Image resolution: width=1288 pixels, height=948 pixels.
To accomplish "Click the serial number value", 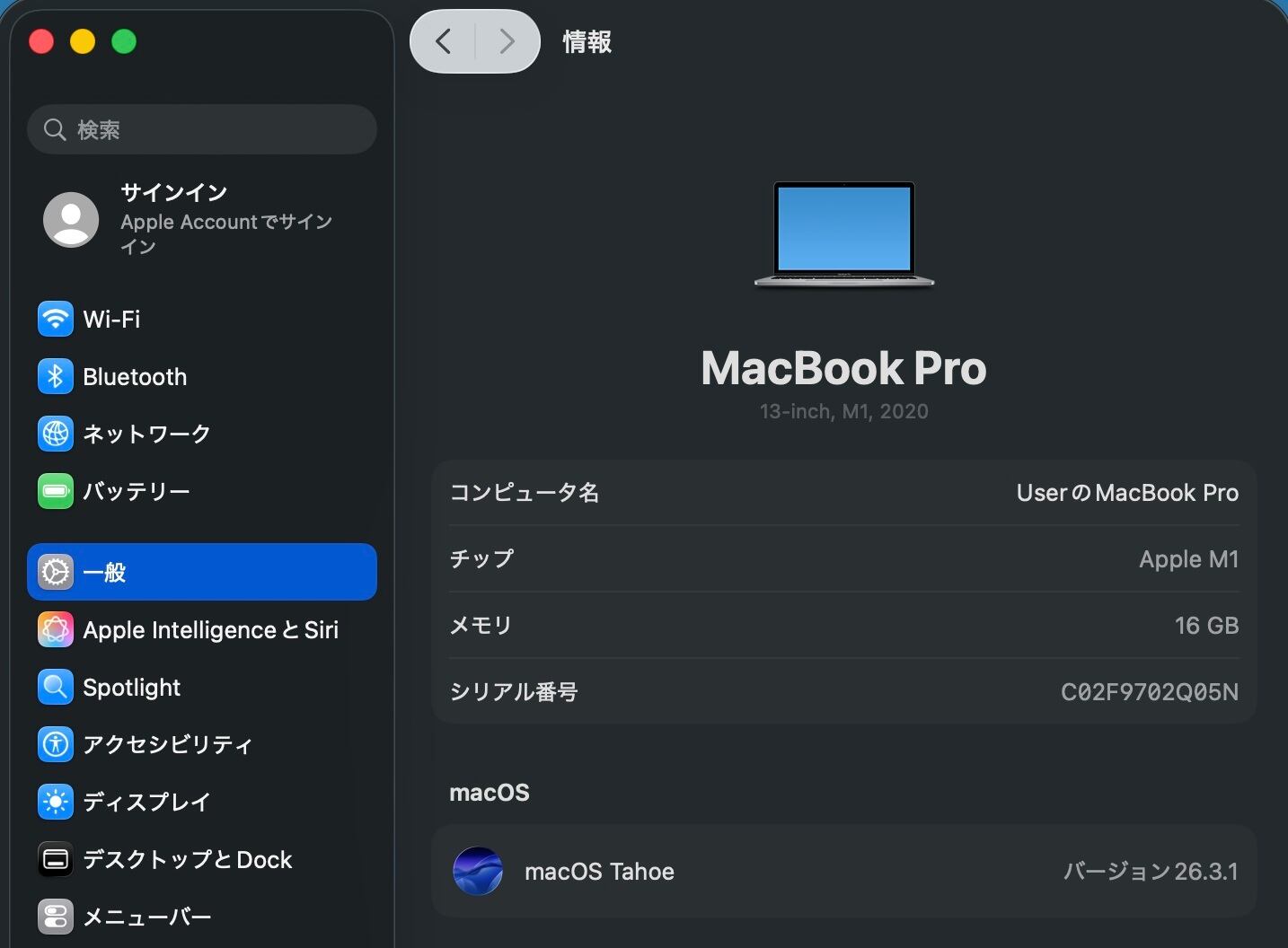I will (1149, 692).
